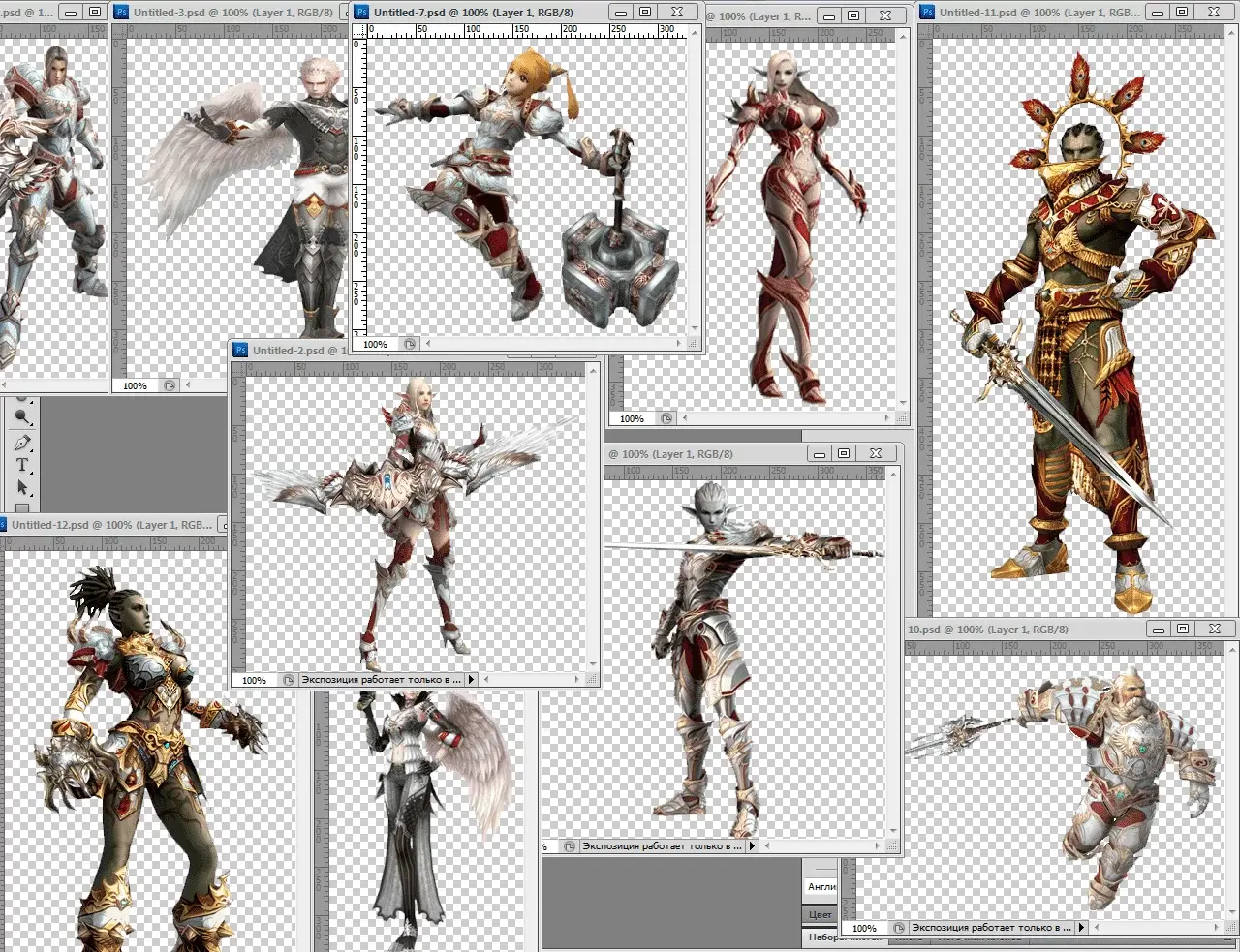This screenshot has width=1240, height=952.
Task: Click the Ps icon in Untitled-2.psd title bar
Action: 241,351
